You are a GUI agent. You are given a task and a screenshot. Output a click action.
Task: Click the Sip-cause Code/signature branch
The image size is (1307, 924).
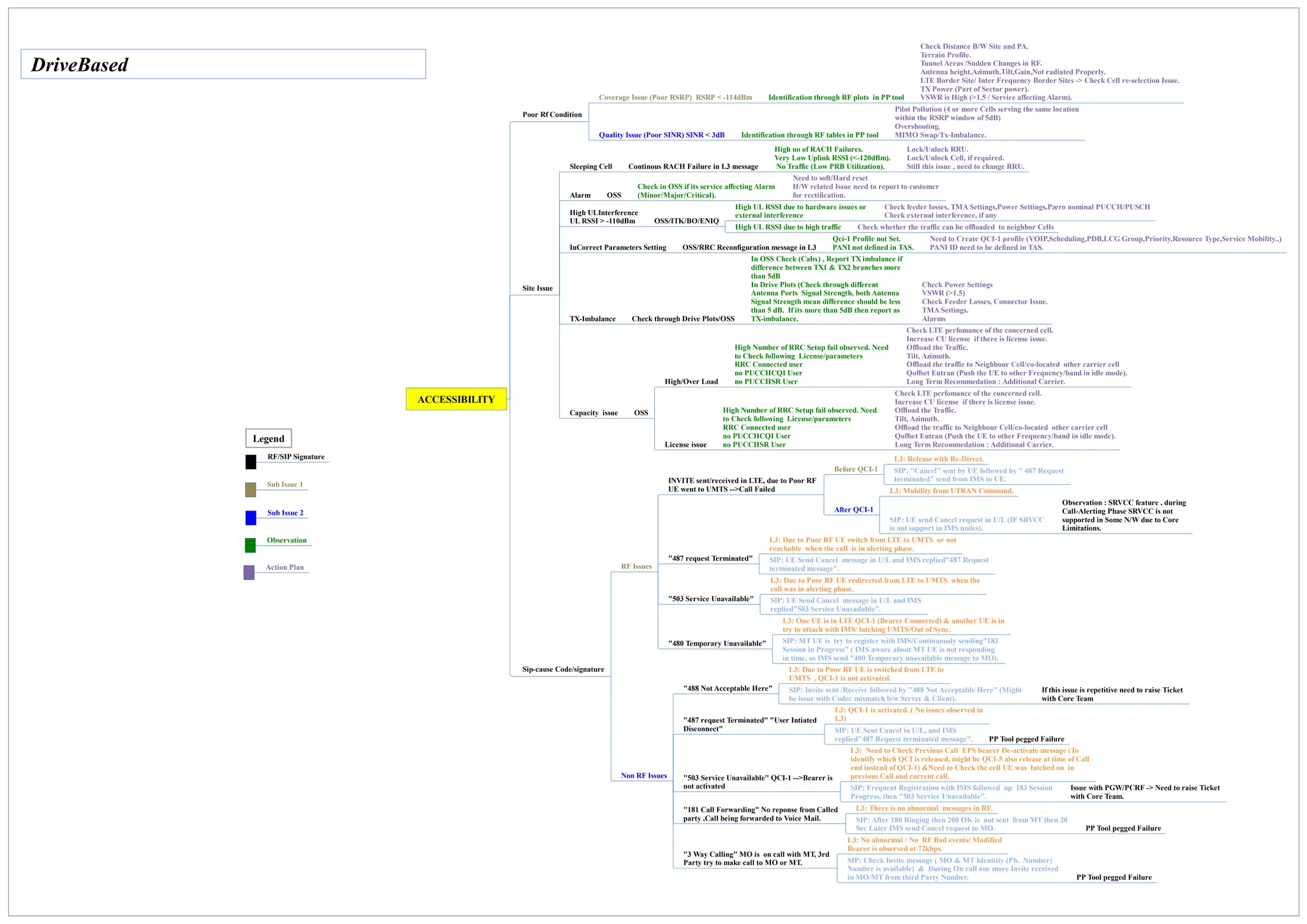tap(563, 669)
